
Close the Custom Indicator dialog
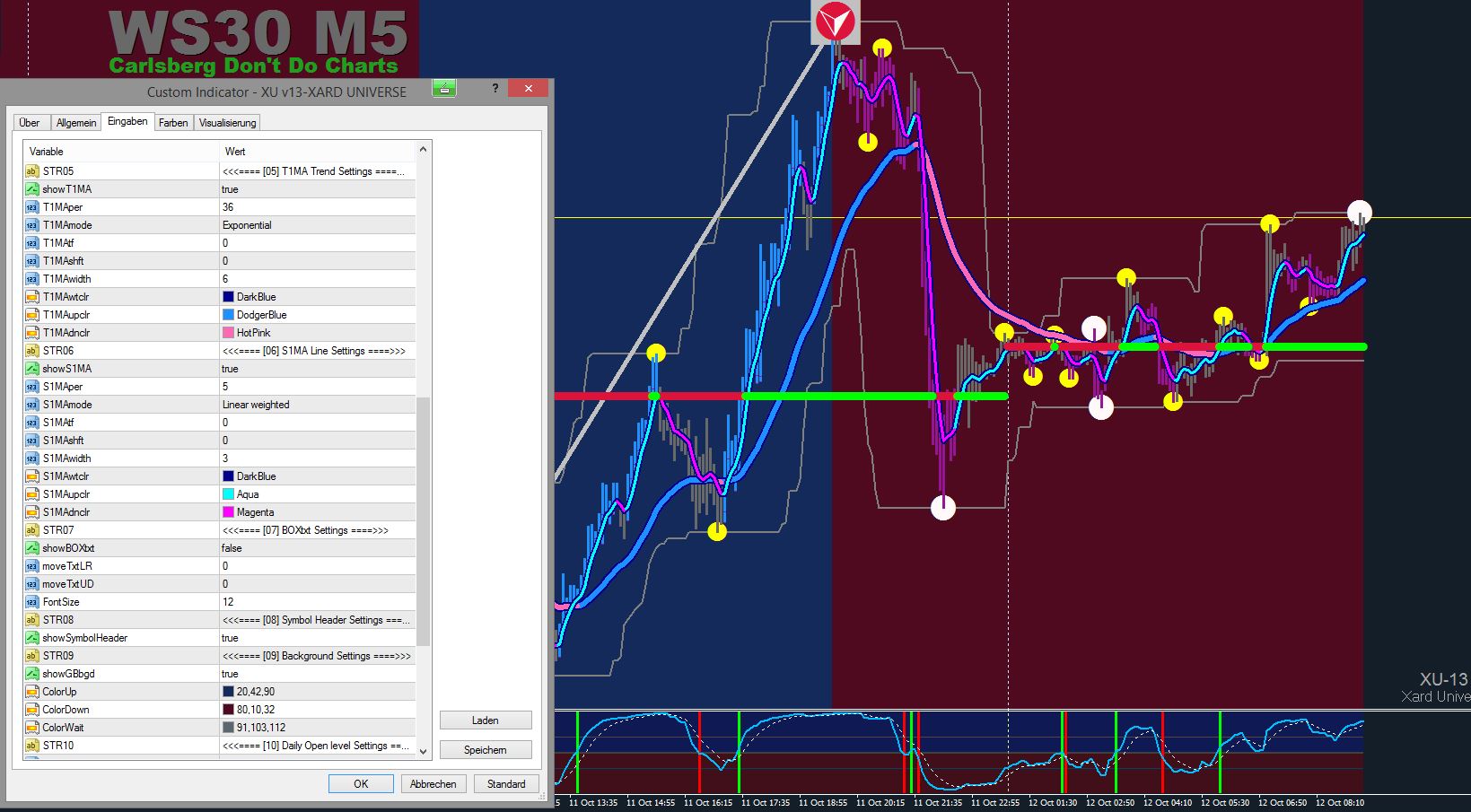529,88
